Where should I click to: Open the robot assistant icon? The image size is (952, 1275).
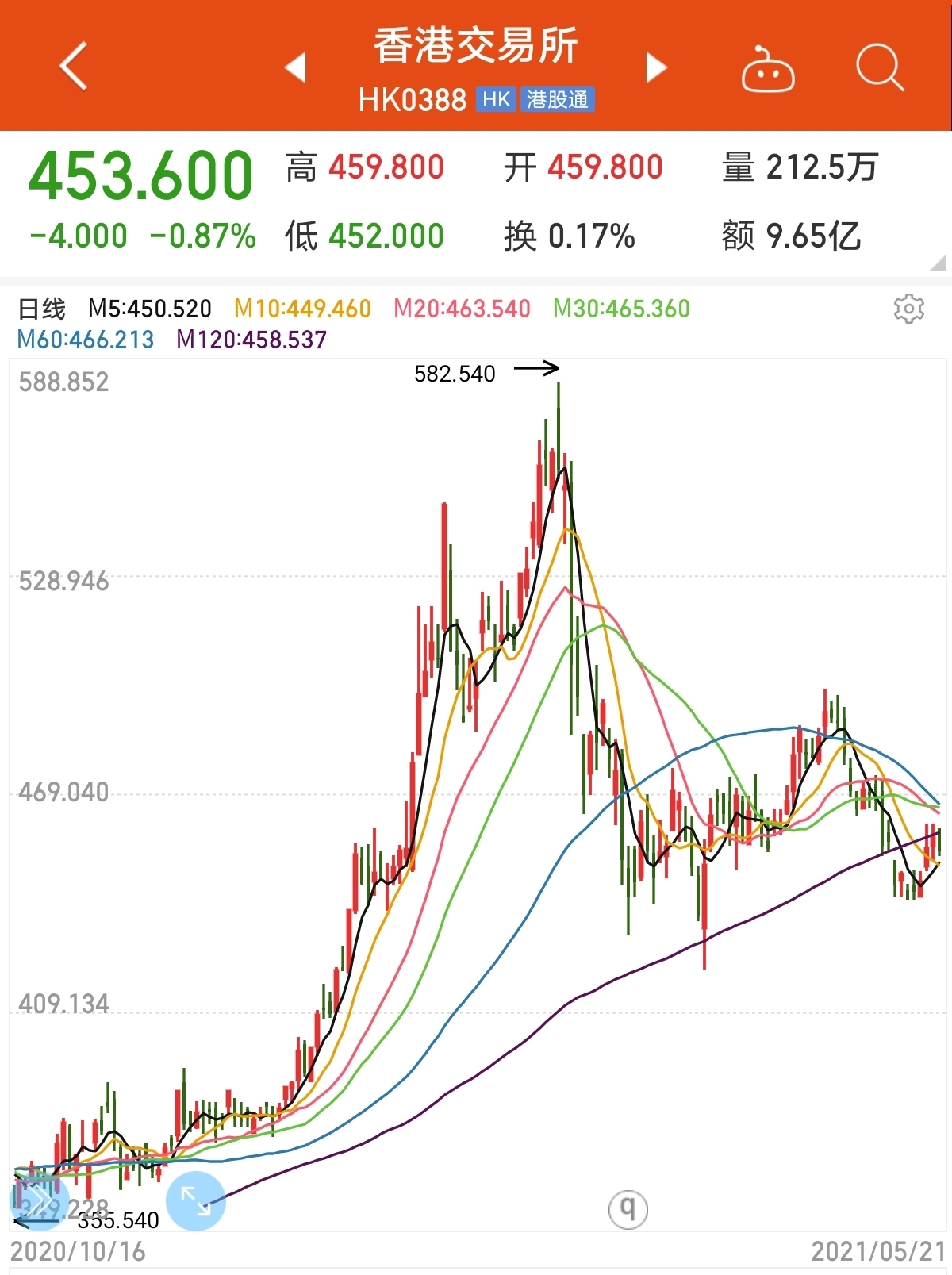[x=768, y=69]
